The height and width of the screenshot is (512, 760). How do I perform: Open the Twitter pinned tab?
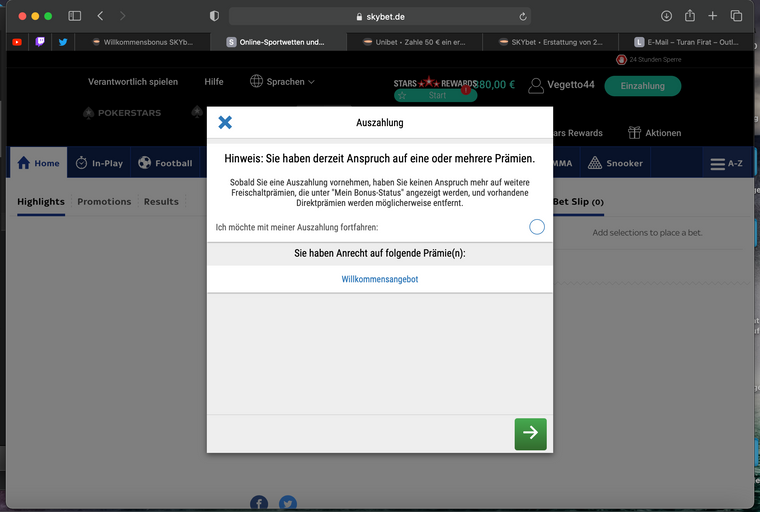pos(63,42)
